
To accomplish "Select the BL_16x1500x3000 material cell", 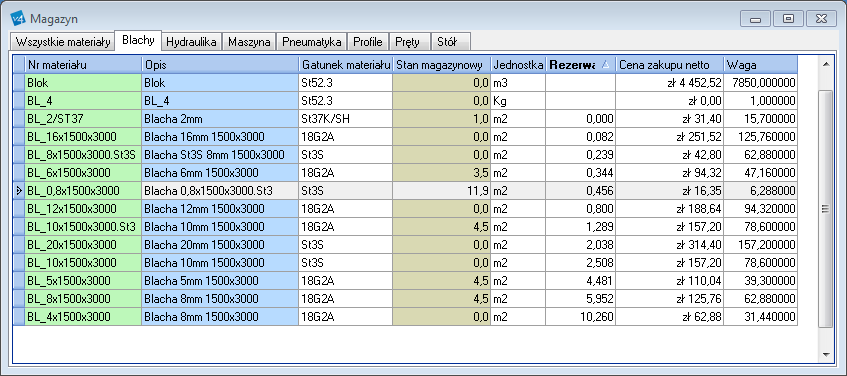I will pyautogui.click(x=83, y=137).
